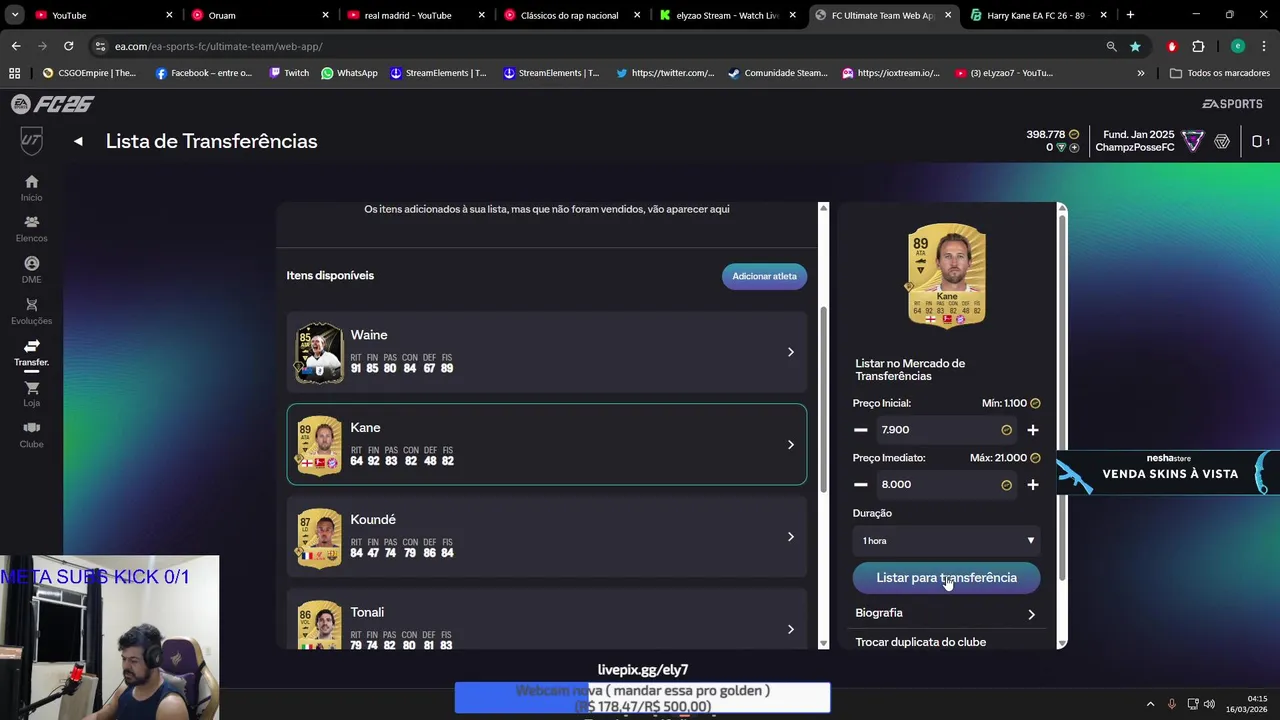Open the Todos os marcadores folder
Screen dimensions: 1280x720
point(1220,73)
